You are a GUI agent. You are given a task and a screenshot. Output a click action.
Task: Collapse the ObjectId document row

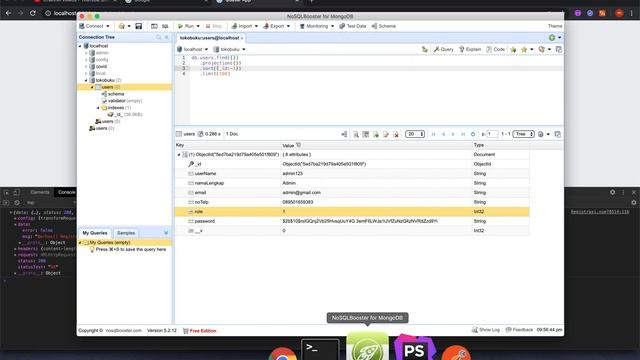pos(179,155)
